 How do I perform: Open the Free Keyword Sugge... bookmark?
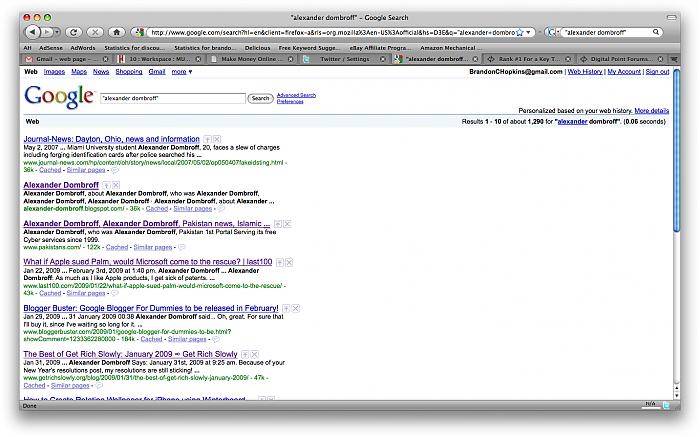click(x=309, y=48)
